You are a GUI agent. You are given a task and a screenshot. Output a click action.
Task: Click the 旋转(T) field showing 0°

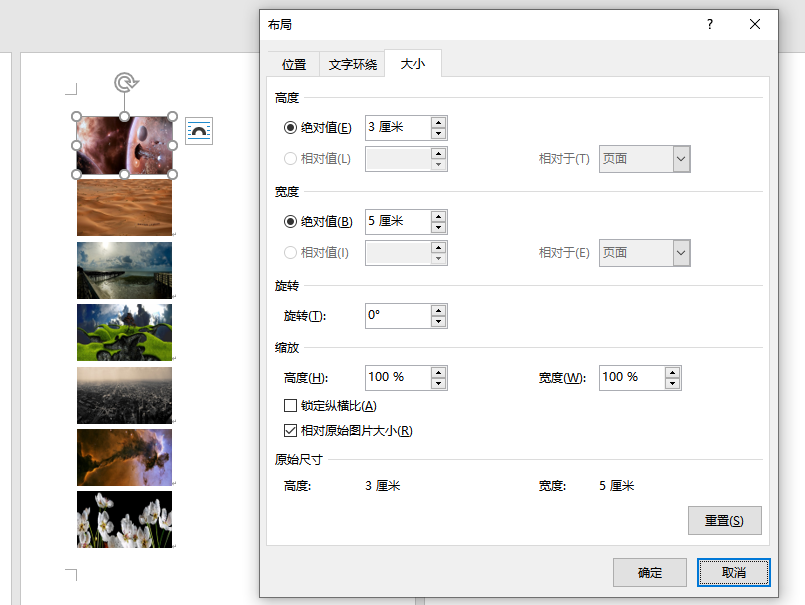[x=398, y=316]
